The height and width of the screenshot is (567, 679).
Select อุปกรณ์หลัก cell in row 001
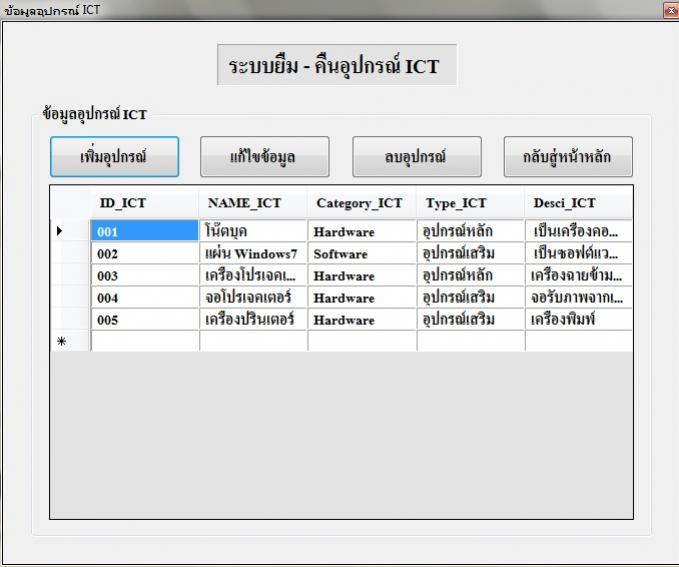coord(471,231)
